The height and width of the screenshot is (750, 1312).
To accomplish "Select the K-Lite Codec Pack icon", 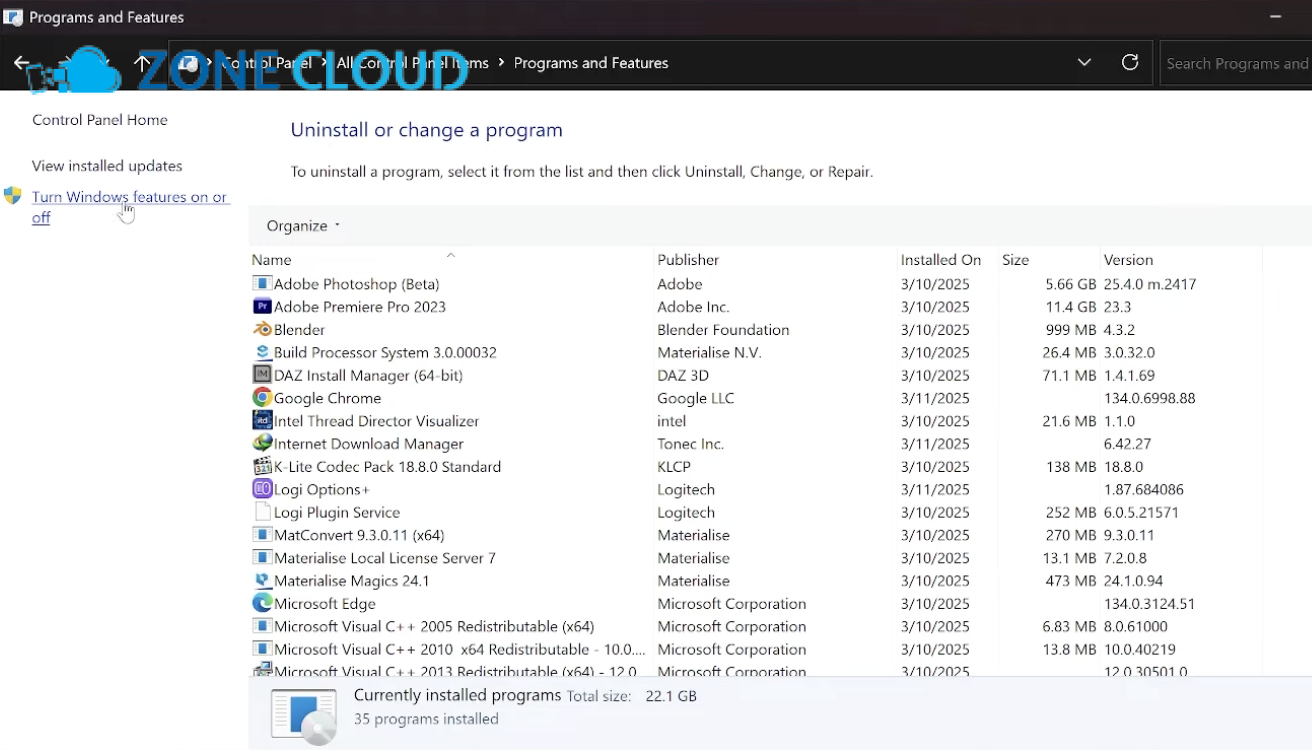I will (262, 467).
